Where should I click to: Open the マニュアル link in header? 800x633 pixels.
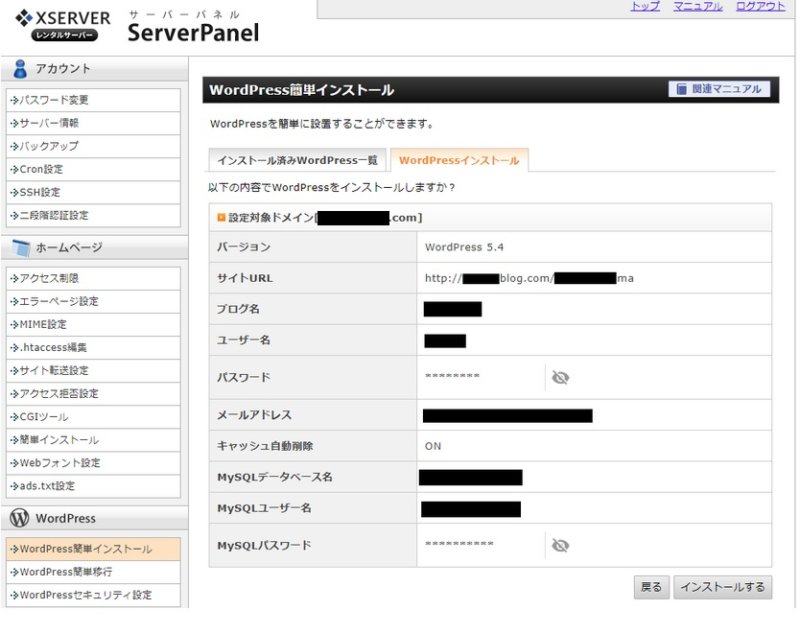(697, 6)
